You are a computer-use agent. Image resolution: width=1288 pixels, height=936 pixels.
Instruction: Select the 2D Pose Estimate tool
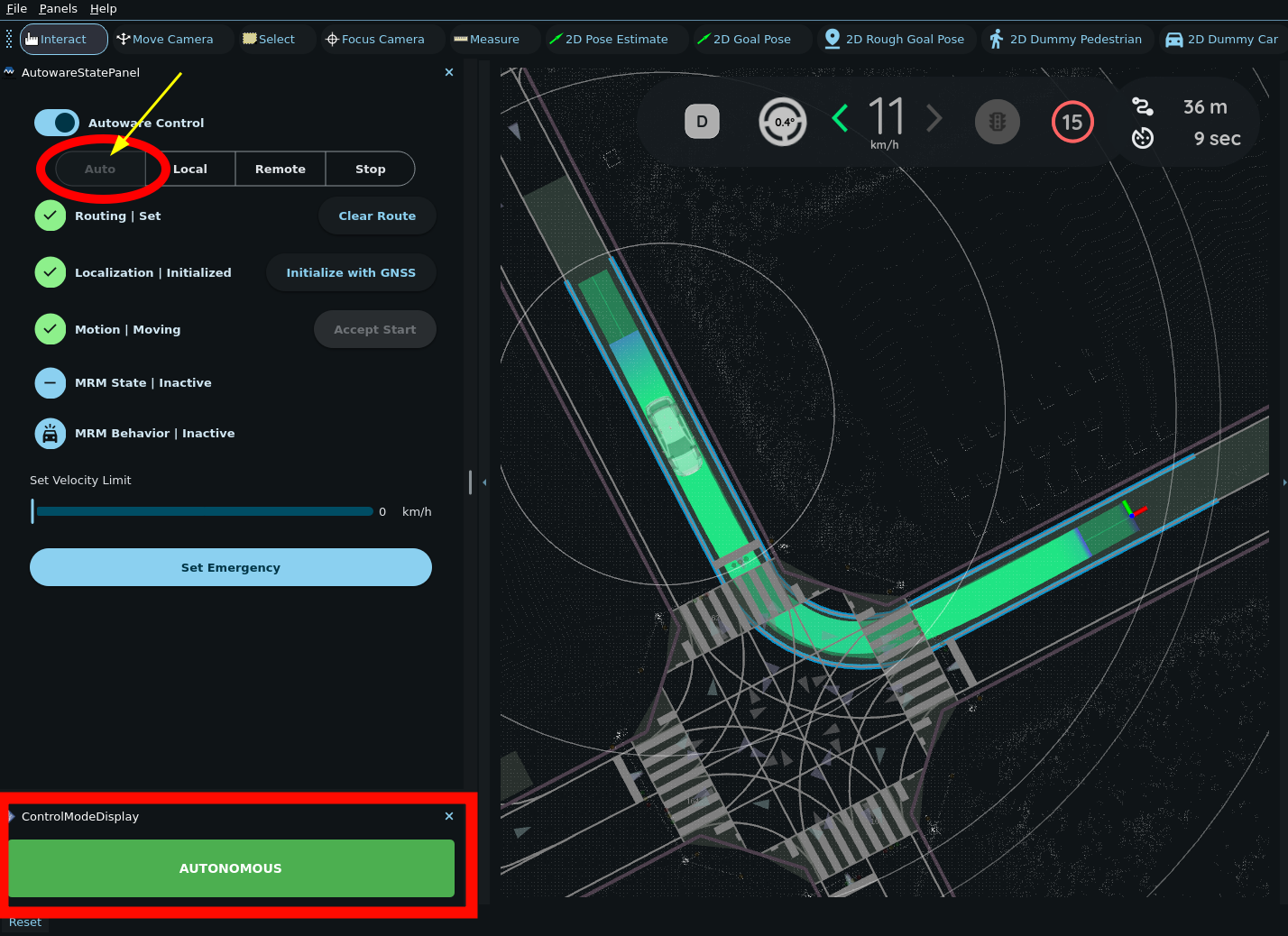(x=609, y=40)
